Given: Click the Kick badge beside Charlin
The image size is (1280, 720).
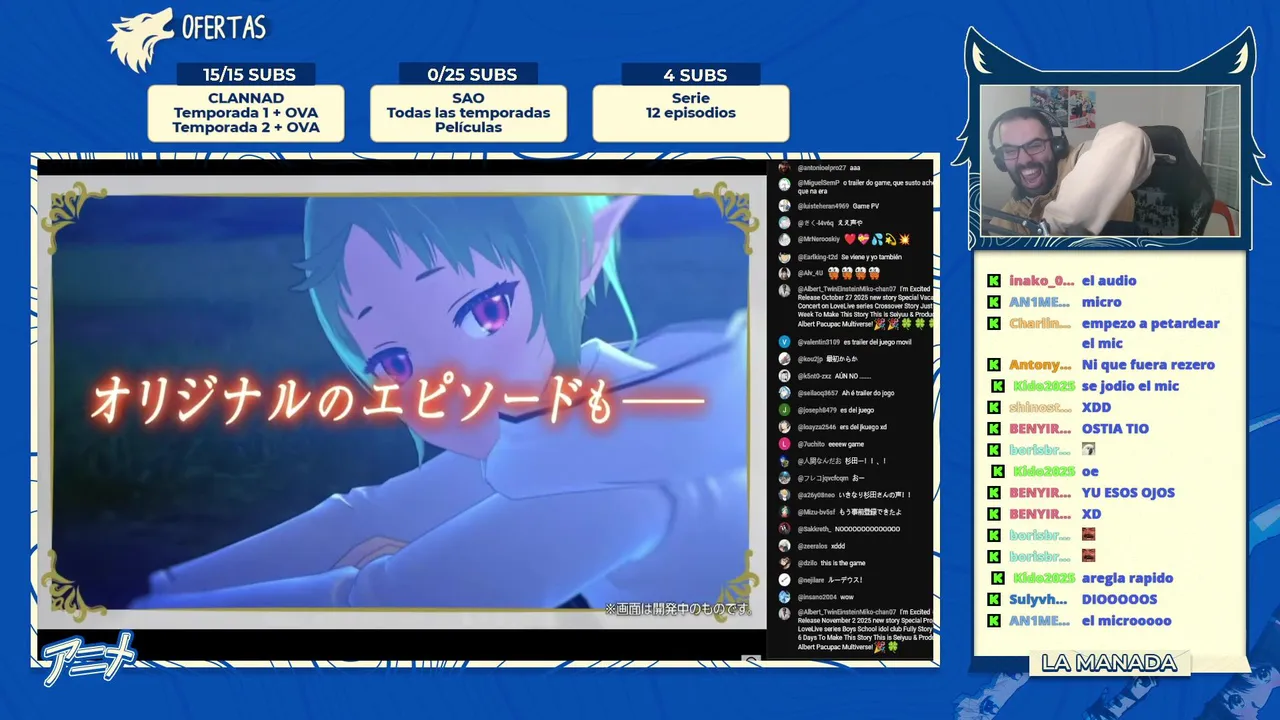Looking at the screenshot, I should click(994, 323).
